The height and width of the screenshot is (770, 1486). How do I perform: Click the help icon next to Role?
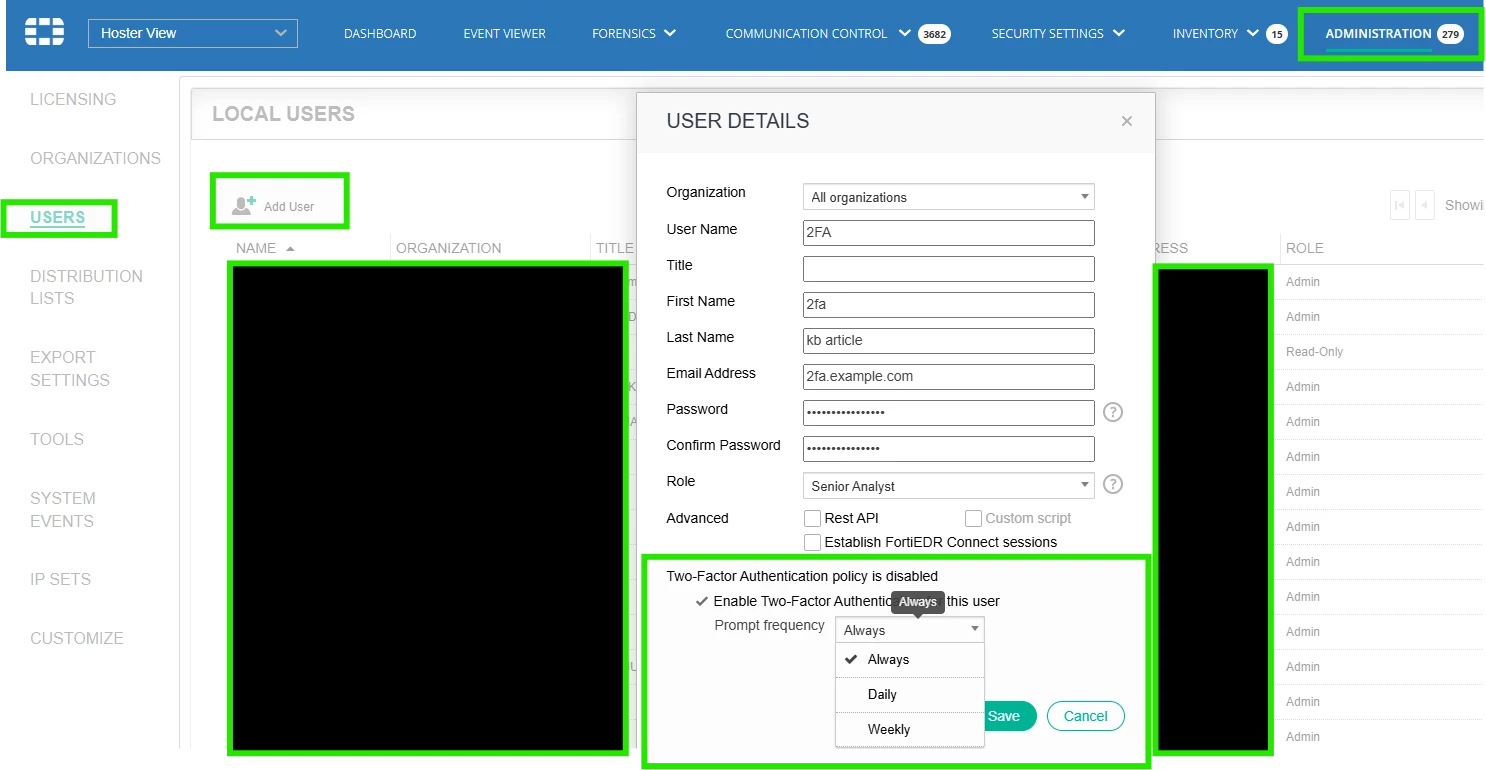click(x=1113, y=484)
